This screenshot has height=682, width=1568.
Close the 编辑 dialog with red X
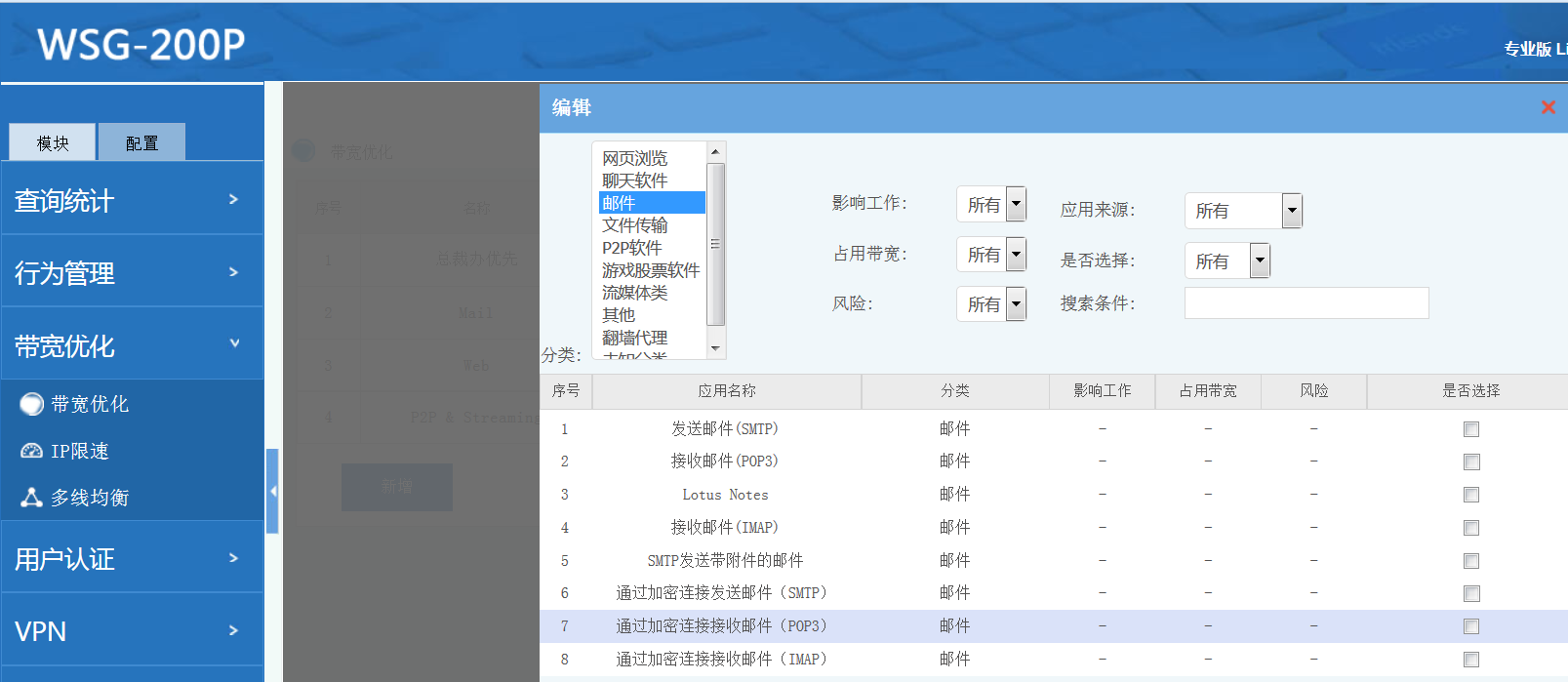[1548, 107]
